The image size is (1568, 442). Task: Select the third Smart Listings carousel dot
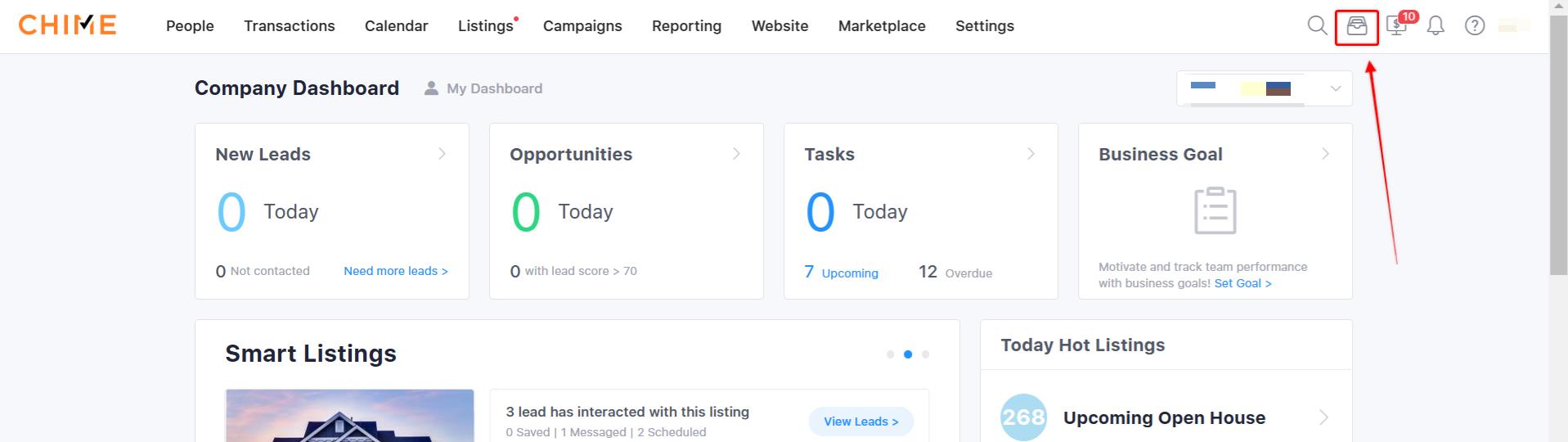(925, 354)
